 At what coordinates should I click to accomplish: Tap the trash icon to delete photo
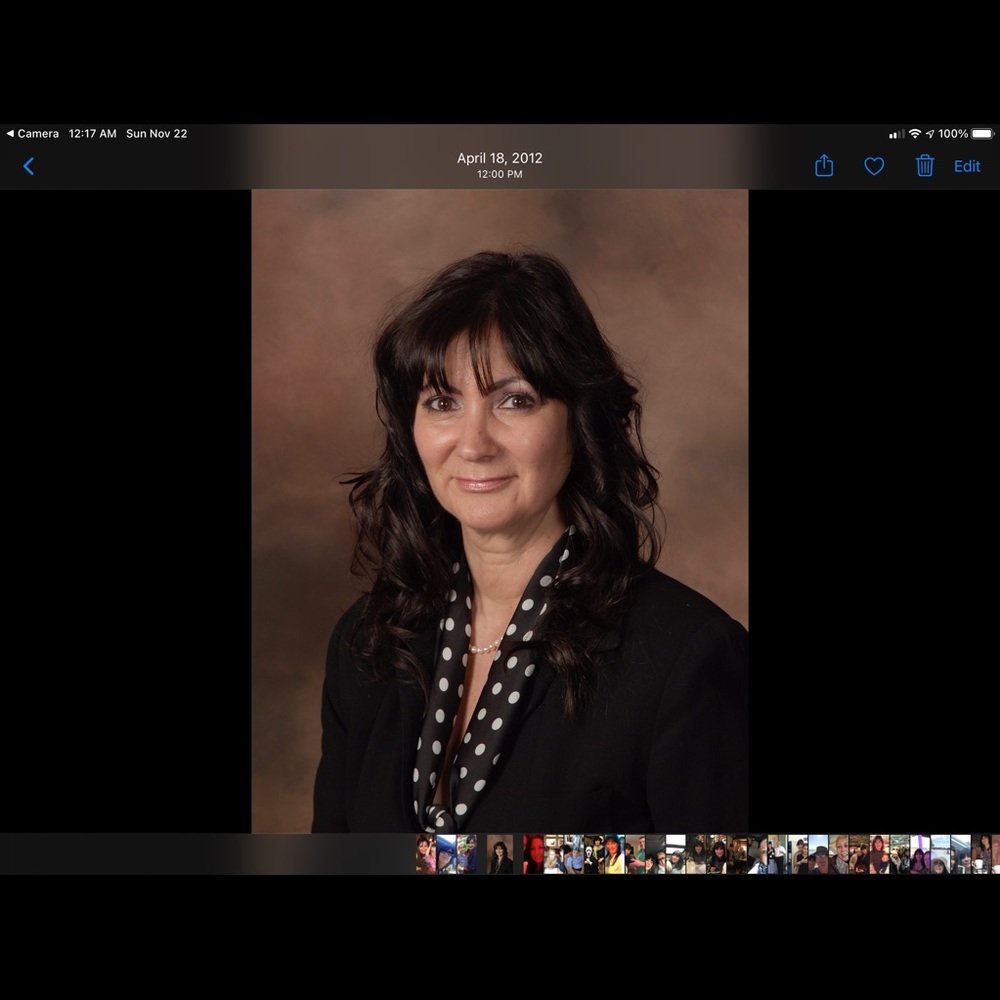click(x=923, y=166)
